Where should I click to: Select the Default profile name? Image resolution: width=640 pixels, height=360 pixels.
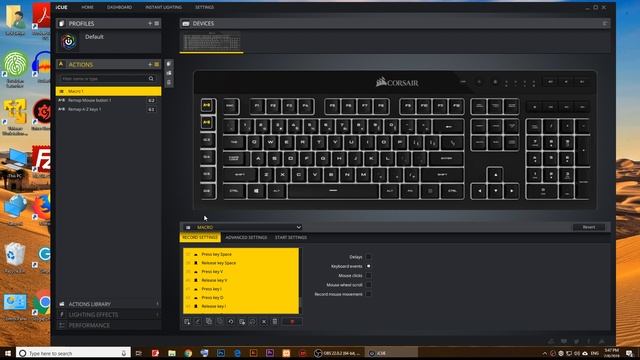pyautogui.click(x=94, y=37)
